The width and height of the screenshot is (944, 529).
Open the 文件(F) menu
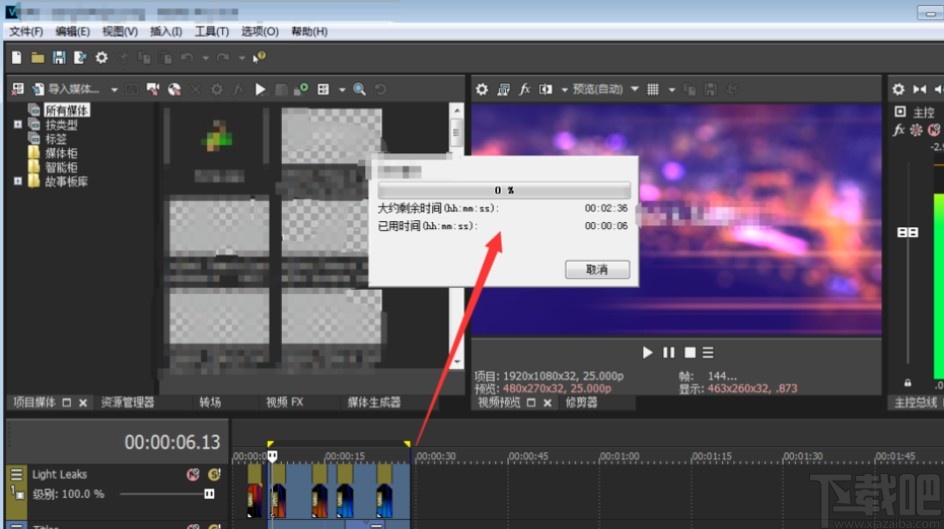coord(26,31)
